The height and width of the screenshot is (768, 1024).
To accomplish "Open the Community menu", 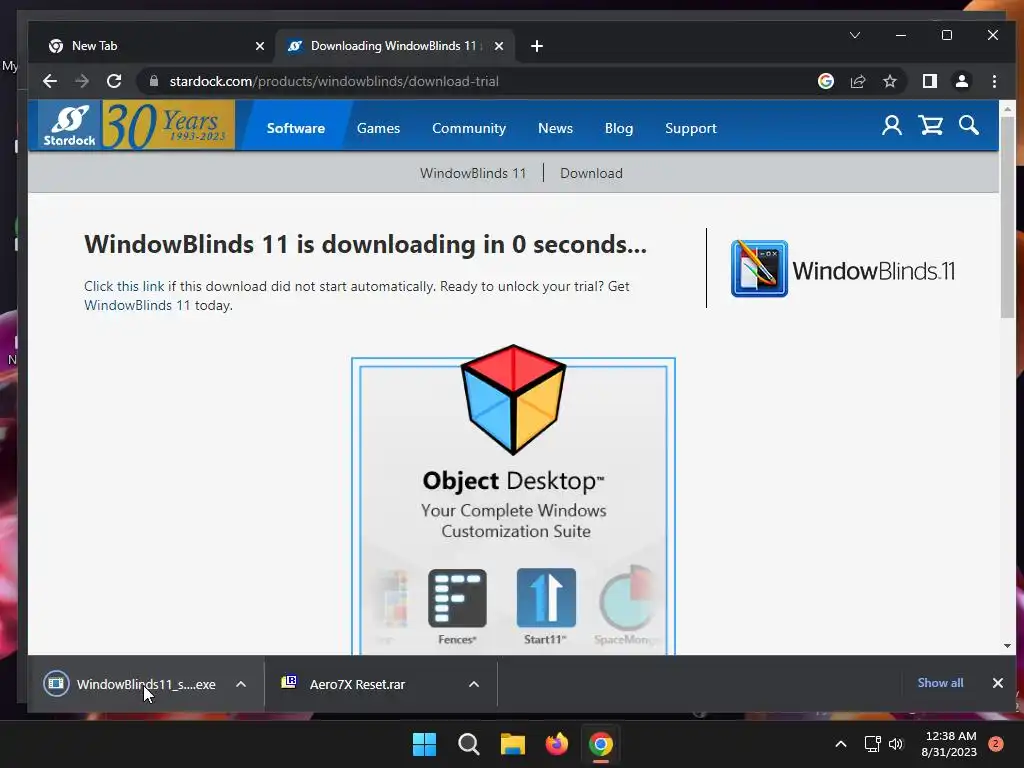I will (469, 128).
